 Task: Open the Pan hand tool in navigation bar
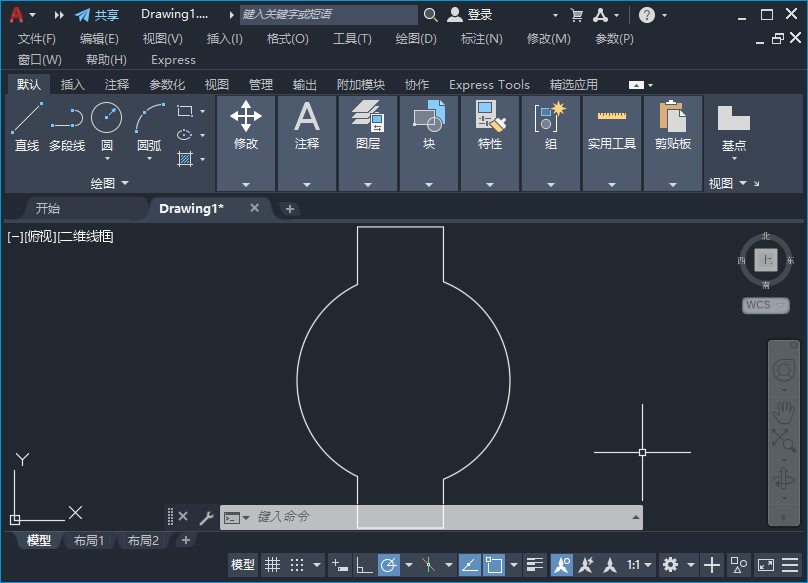coord(783,412)
